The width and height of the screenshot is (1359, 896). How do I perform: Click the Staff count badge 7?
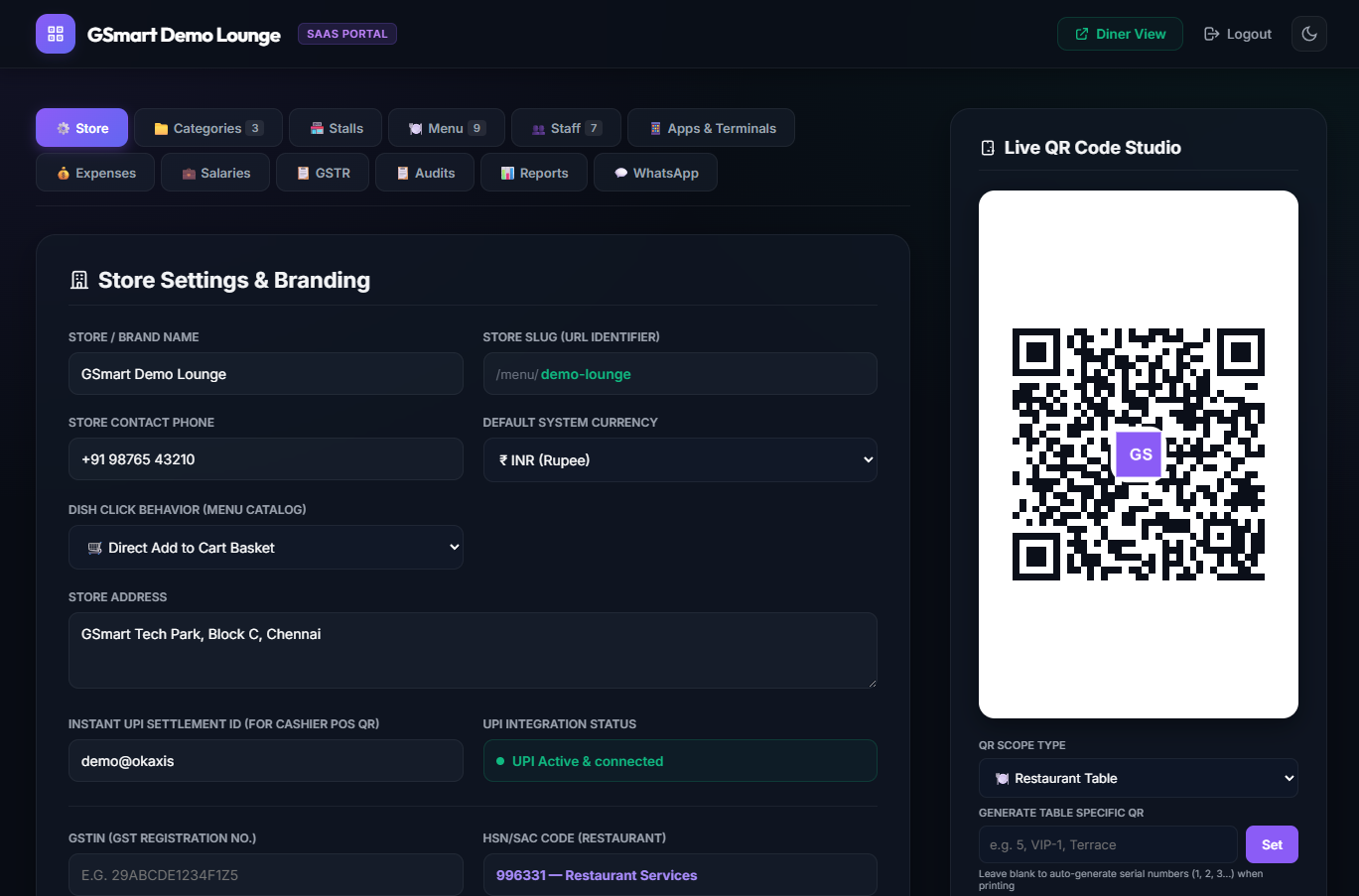point(594,128)
